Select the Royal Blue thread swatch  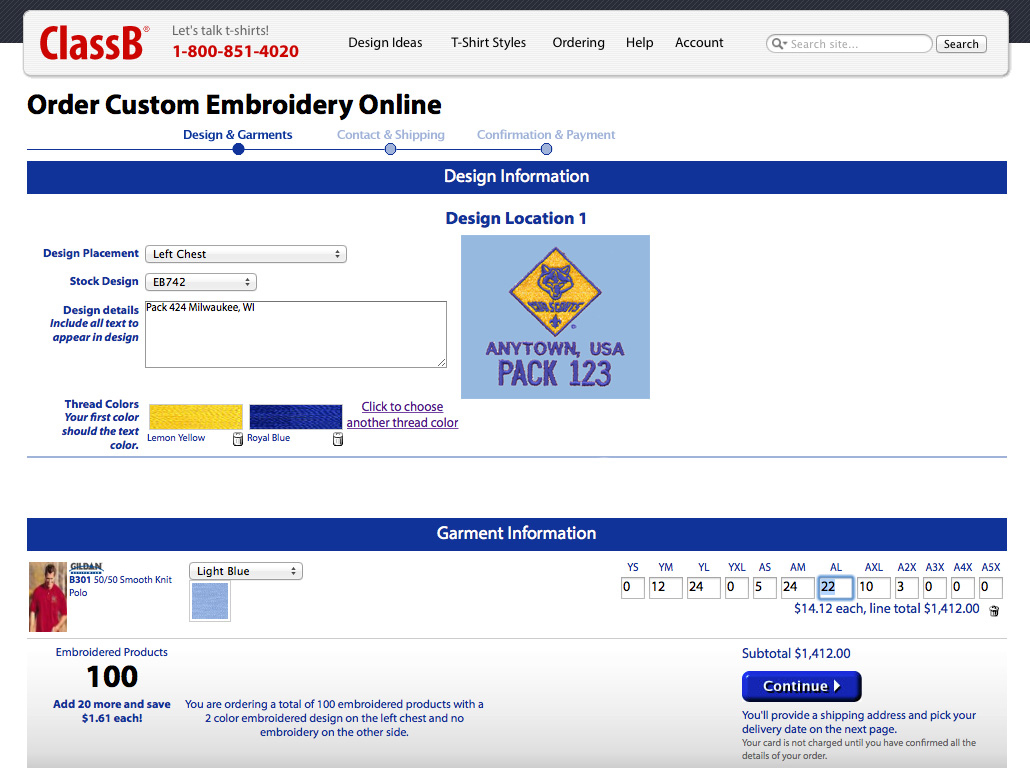295,417
